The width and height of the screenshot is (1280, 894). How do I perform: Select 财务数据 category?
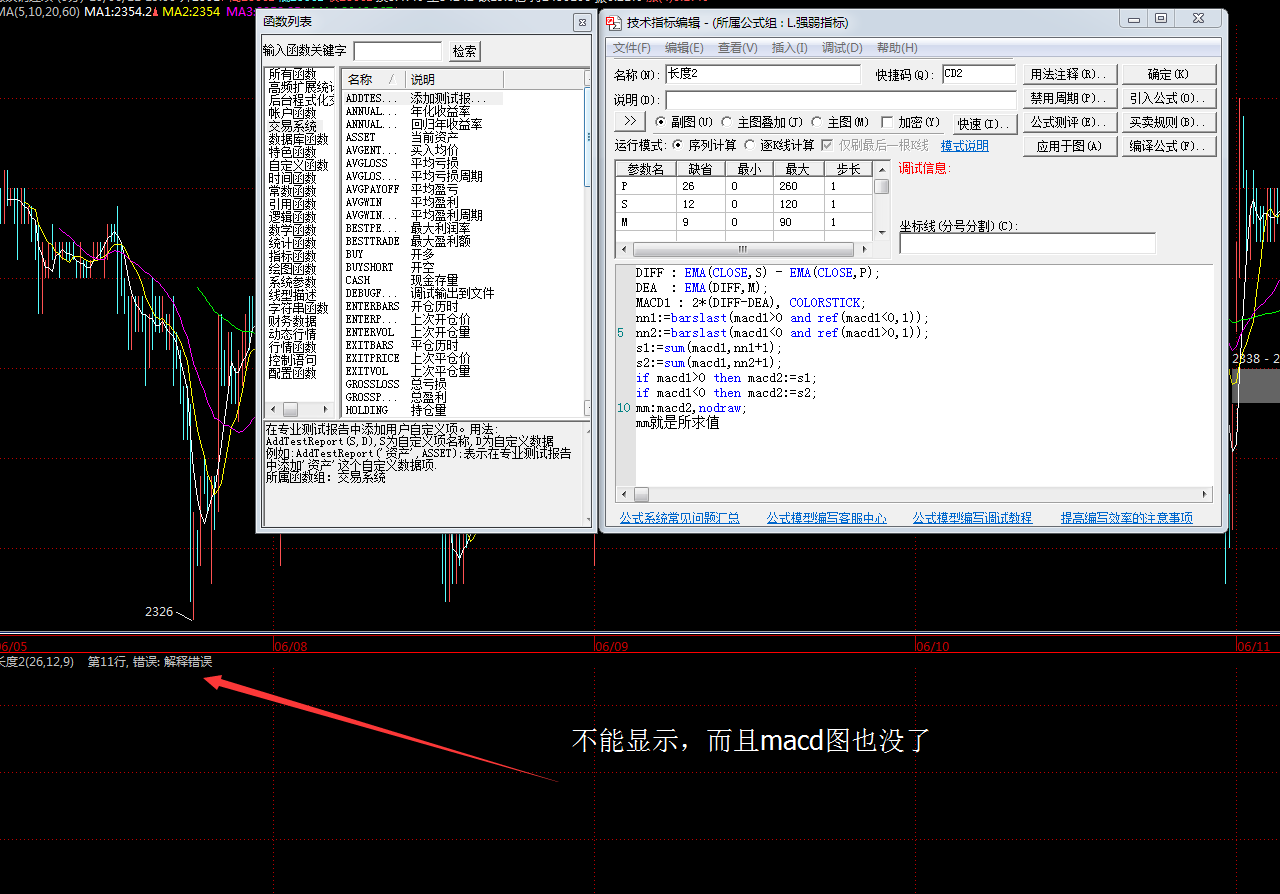pyautogui.click(x=292, y=322)
